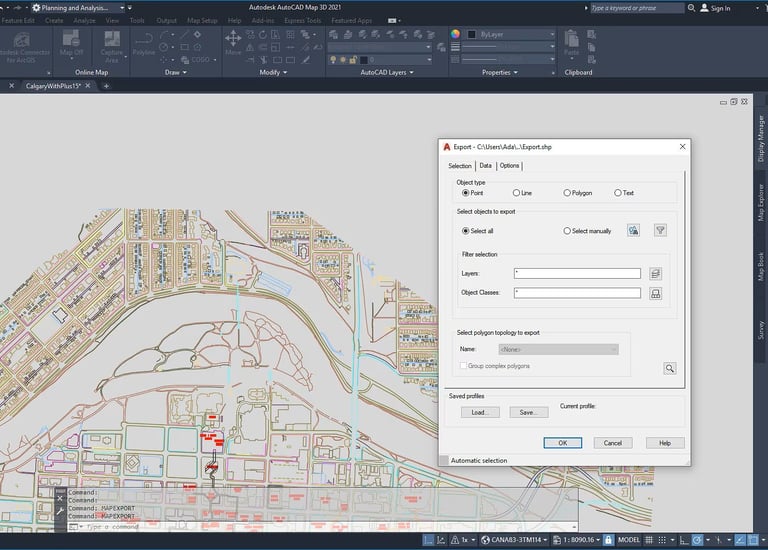The width and height of the screenshot is (768, 550).
Task: Click the Layers filter text field
Action: [576, 273]
